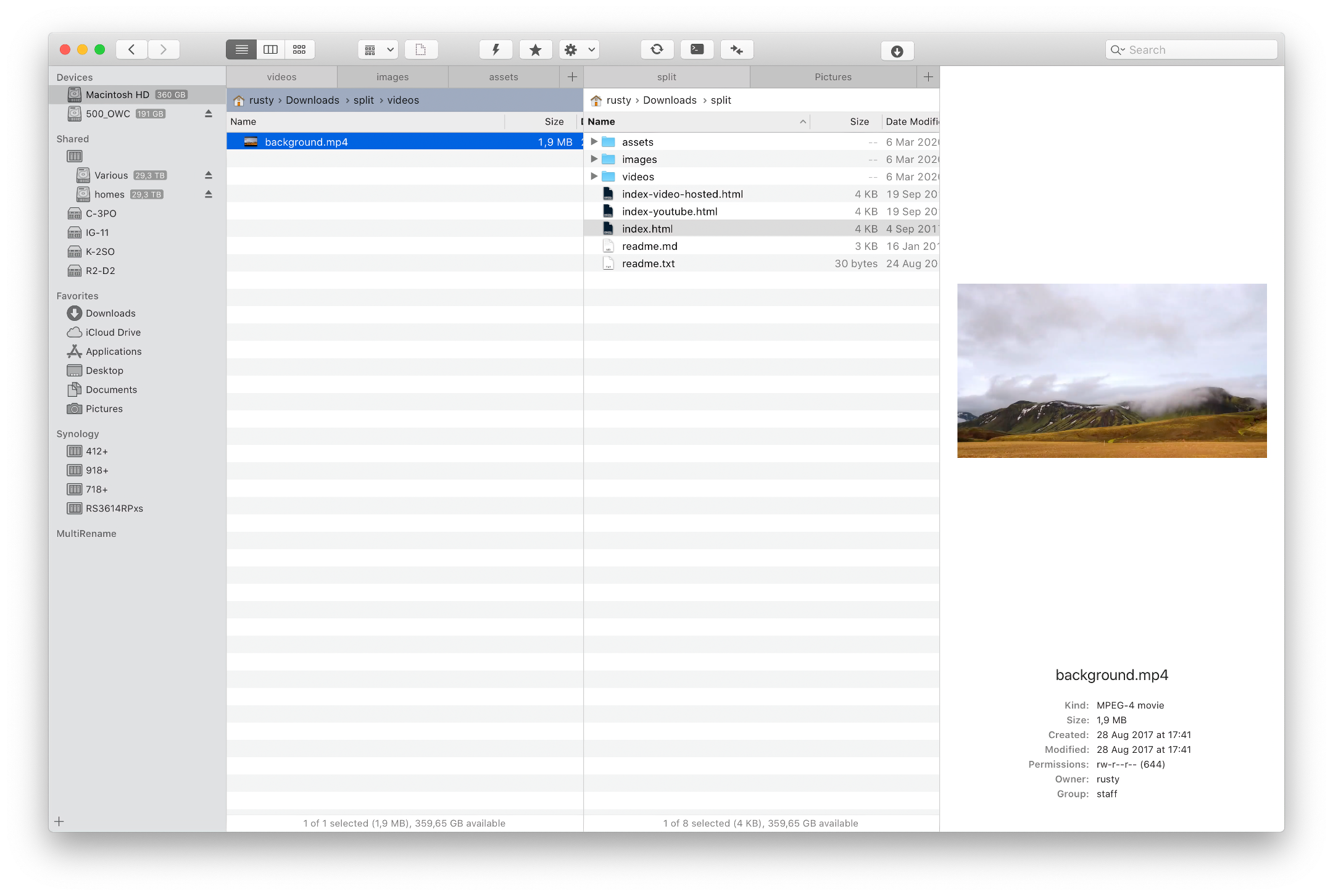Open Synology 412+ in sidebar
Viewport: 1333px width, 896px height.
pos(137,452)
